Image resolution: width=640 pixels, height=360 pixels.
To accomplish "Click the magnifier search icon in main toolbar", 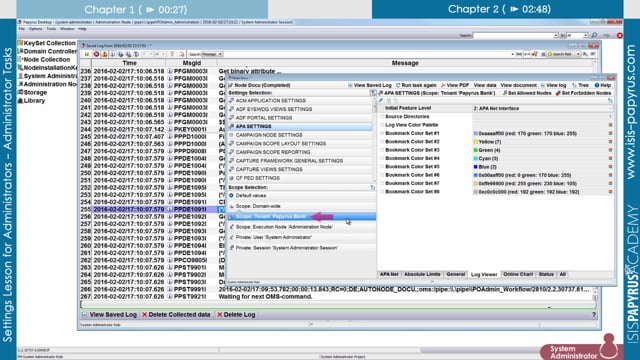I will pyautogui.click(x=594, y=36).
